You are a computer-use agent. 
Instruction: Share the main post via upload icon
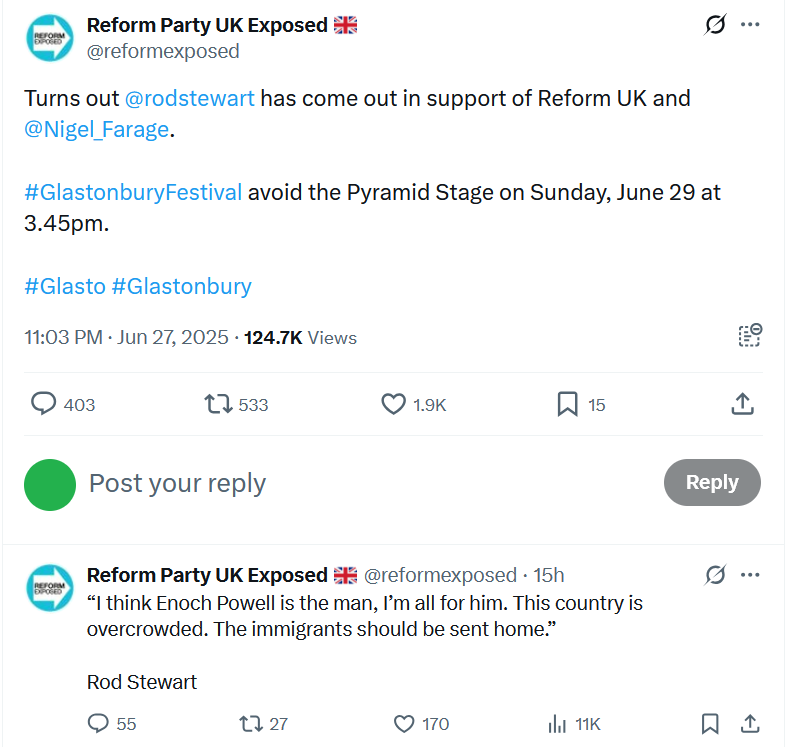(x=742, y=404)
